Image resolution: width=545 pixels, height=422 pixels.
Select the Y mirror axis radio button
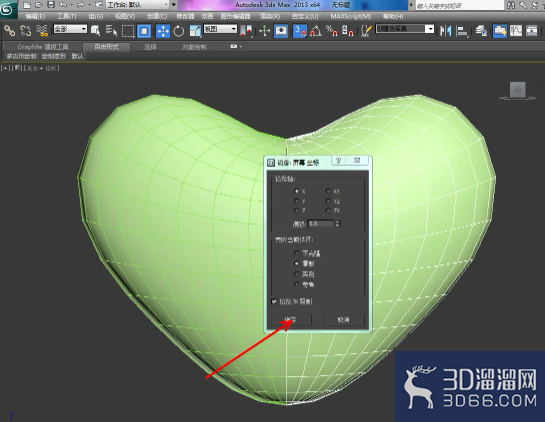tap(296, 201)
